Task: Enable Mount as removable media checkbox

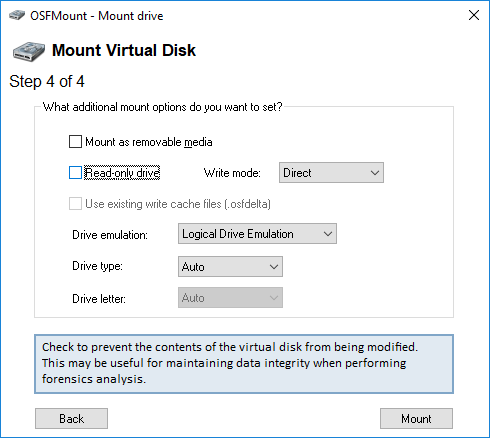Action: (x=75, y=141)
